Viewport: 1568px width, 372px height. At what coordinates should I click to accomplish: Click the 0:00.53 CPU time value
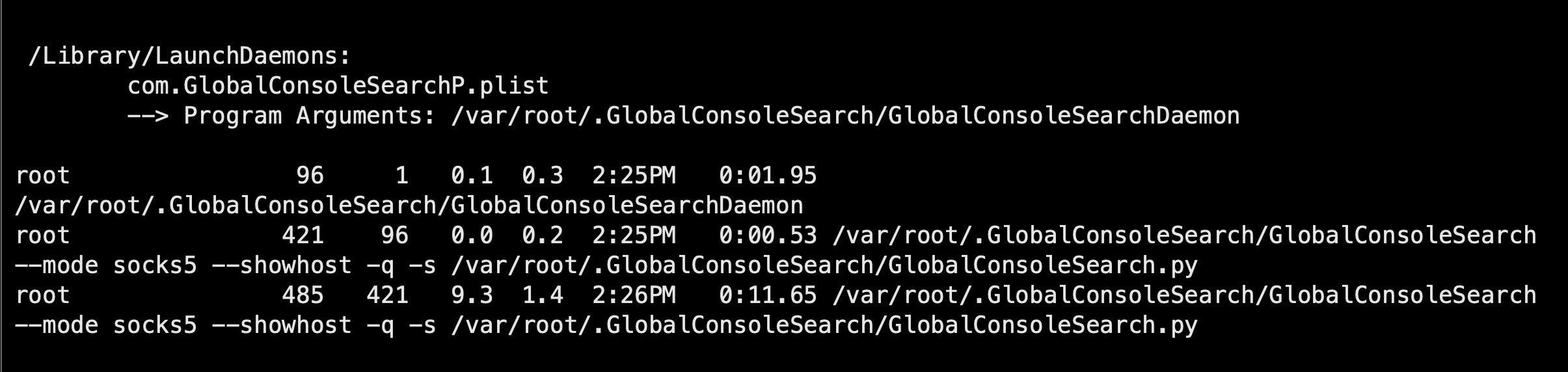(x=768, y=235)
